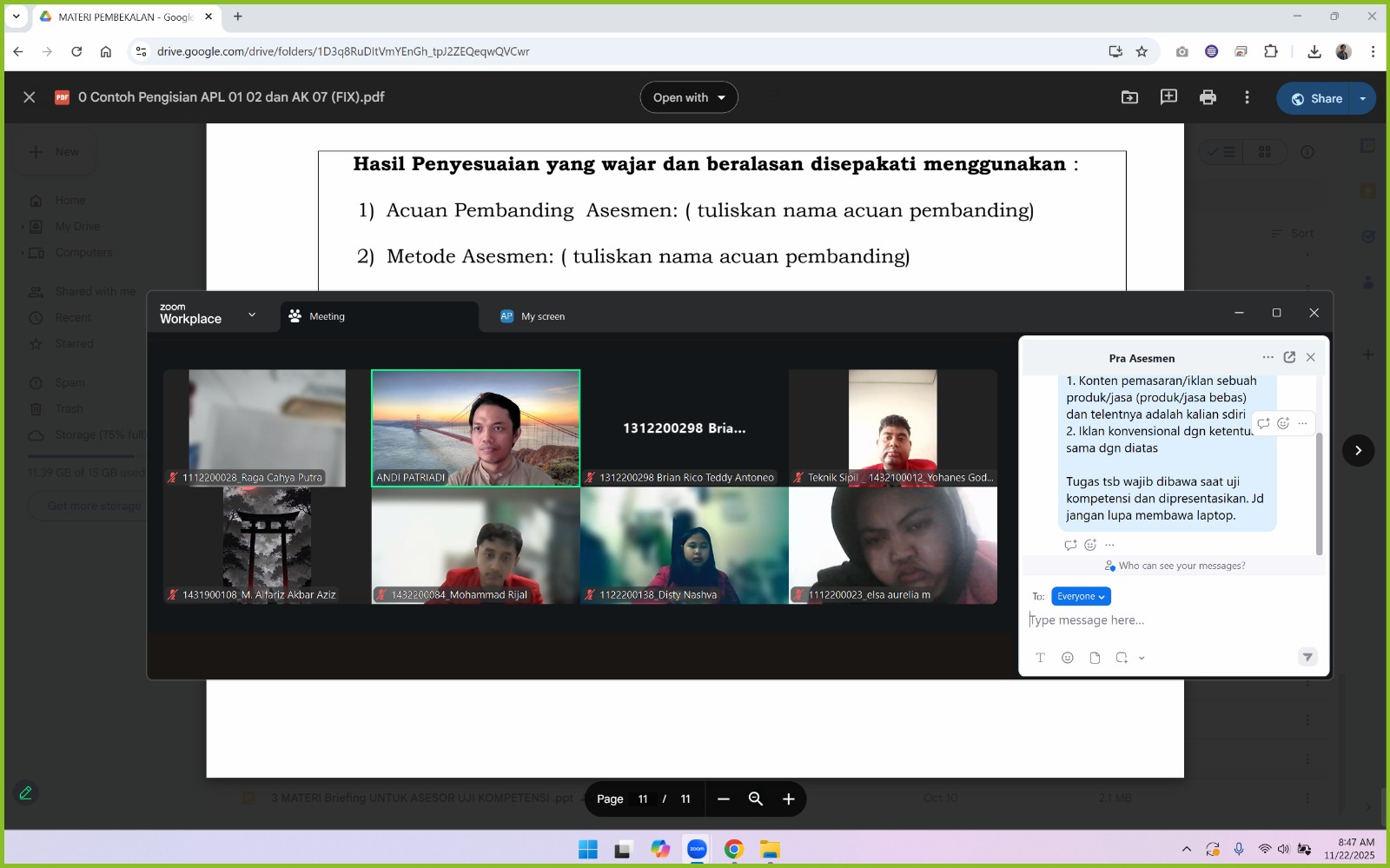Open the Zoom app from the taskbar
The image size is (1390, 868).
[697, 850]
